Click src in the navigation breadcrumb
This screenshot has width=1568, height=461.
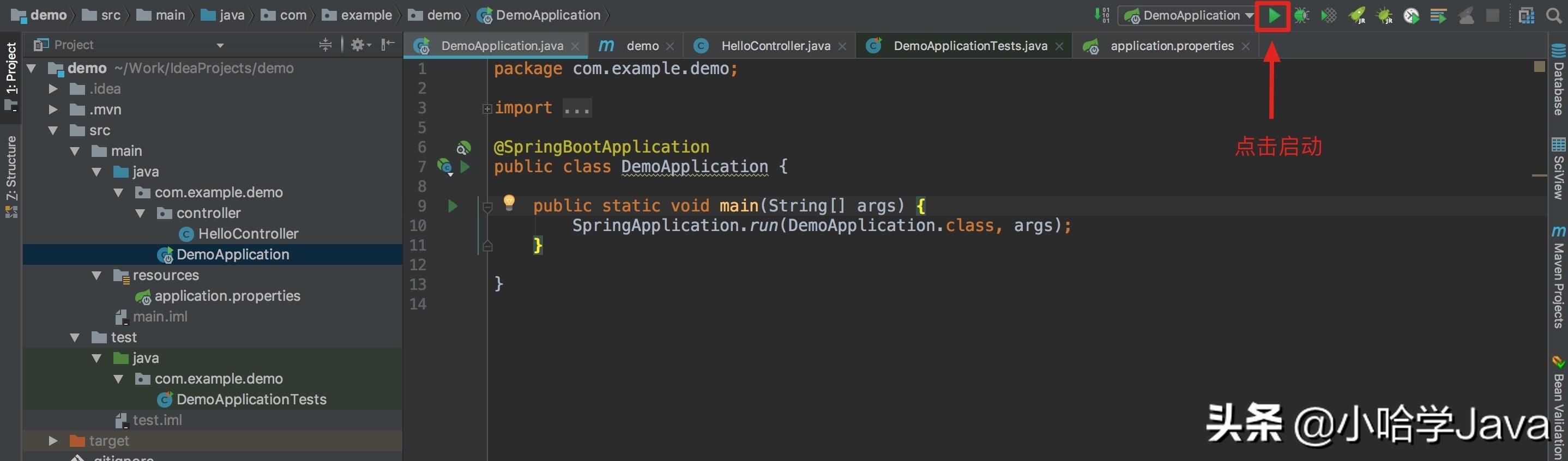[101, 15]
